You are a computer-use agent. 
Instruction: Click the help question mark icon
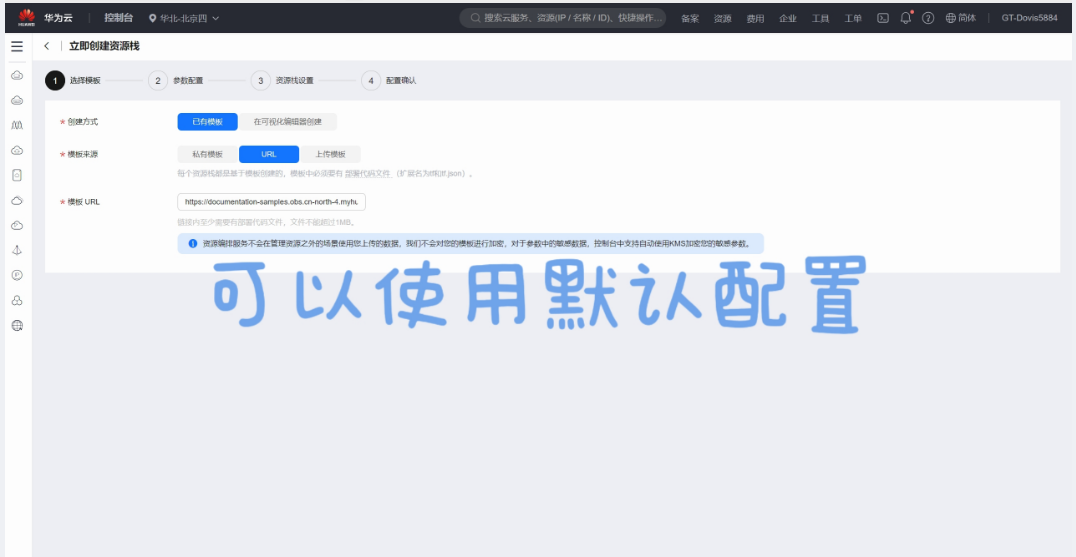[x=928, y=18]
